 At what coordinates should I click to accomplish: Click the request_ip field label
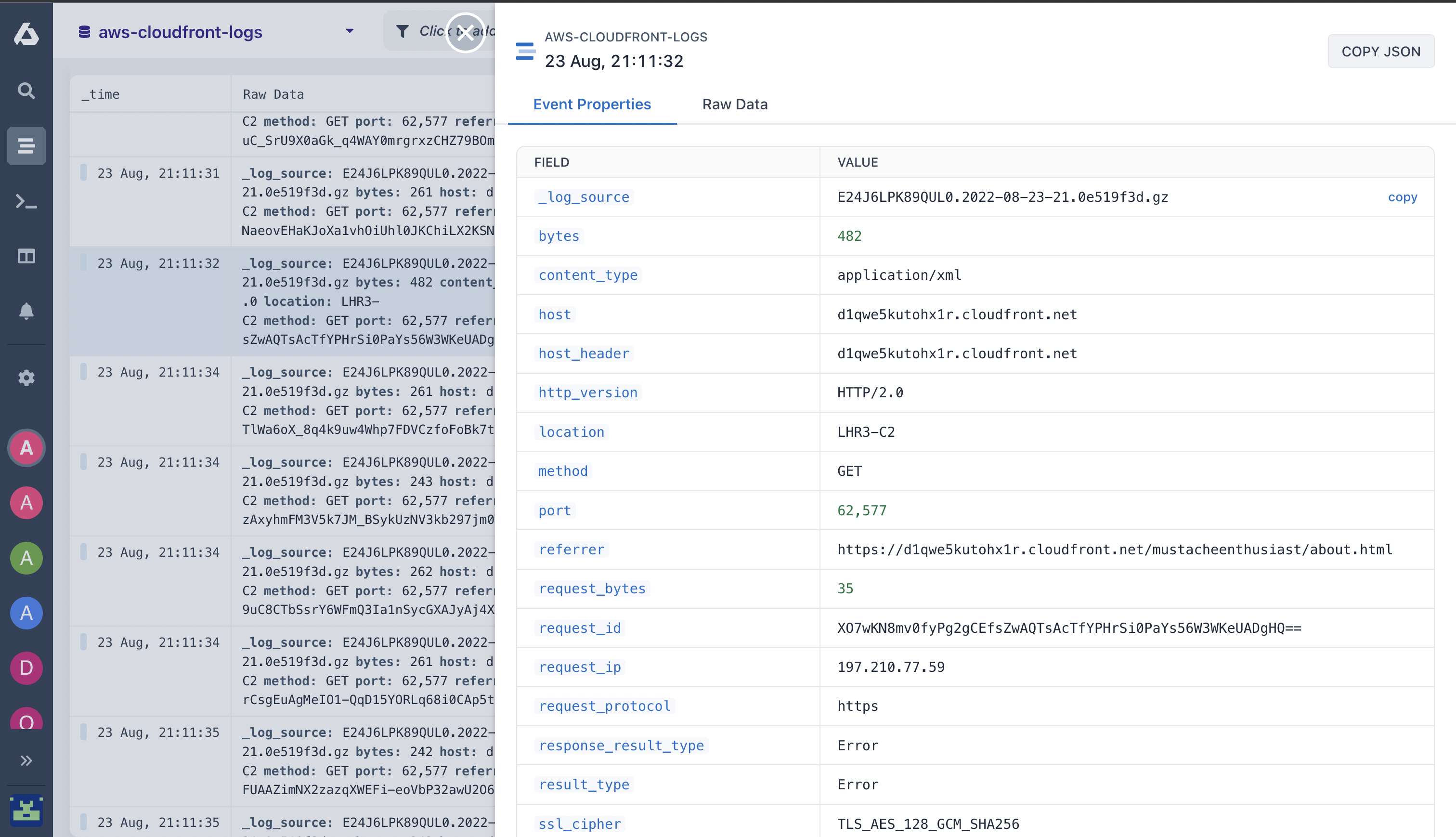pyautogui.click(x=580, y=667)
